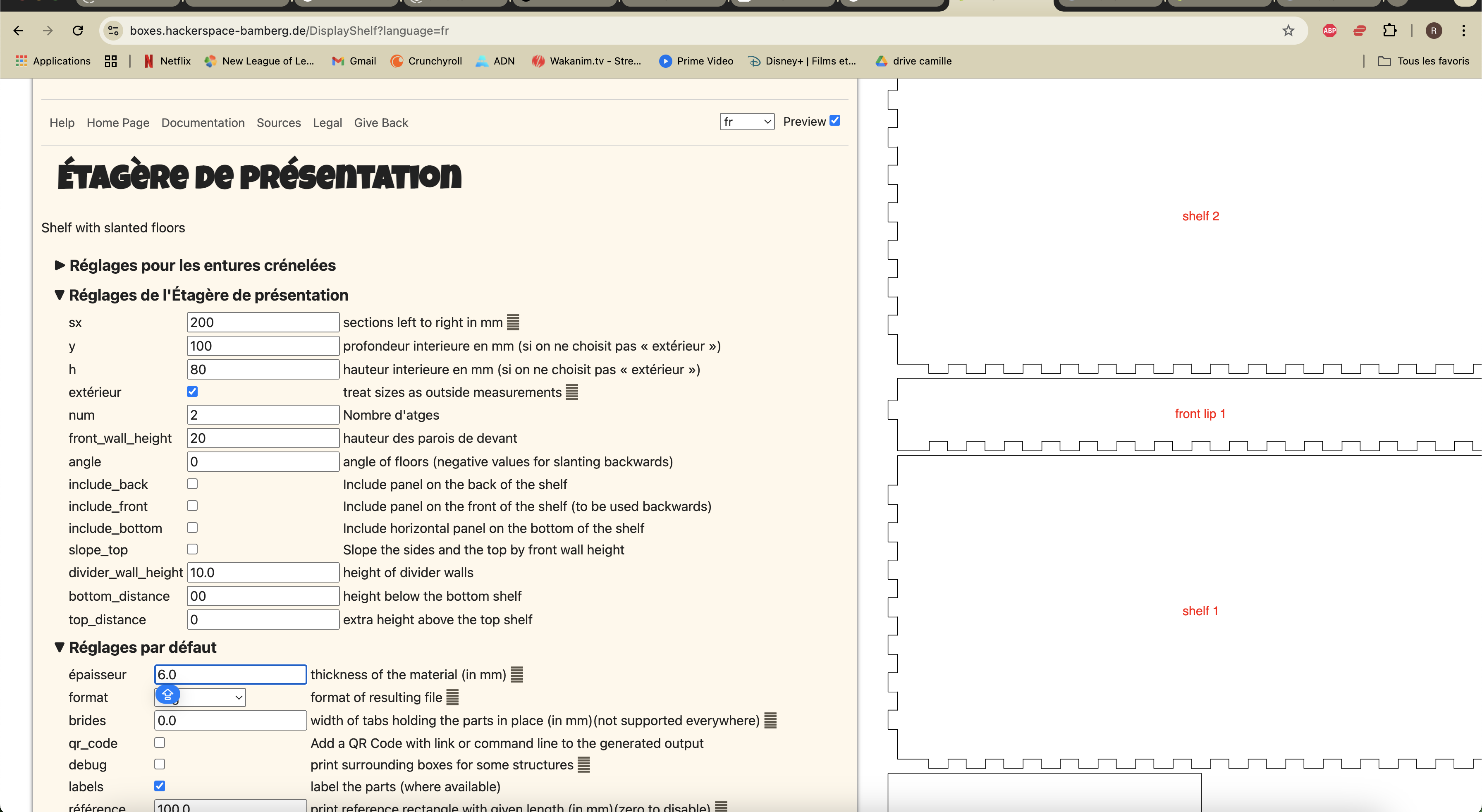Click help icon next to thickness description
Screen dimensions: 1482x812
(x=516, y=675)
